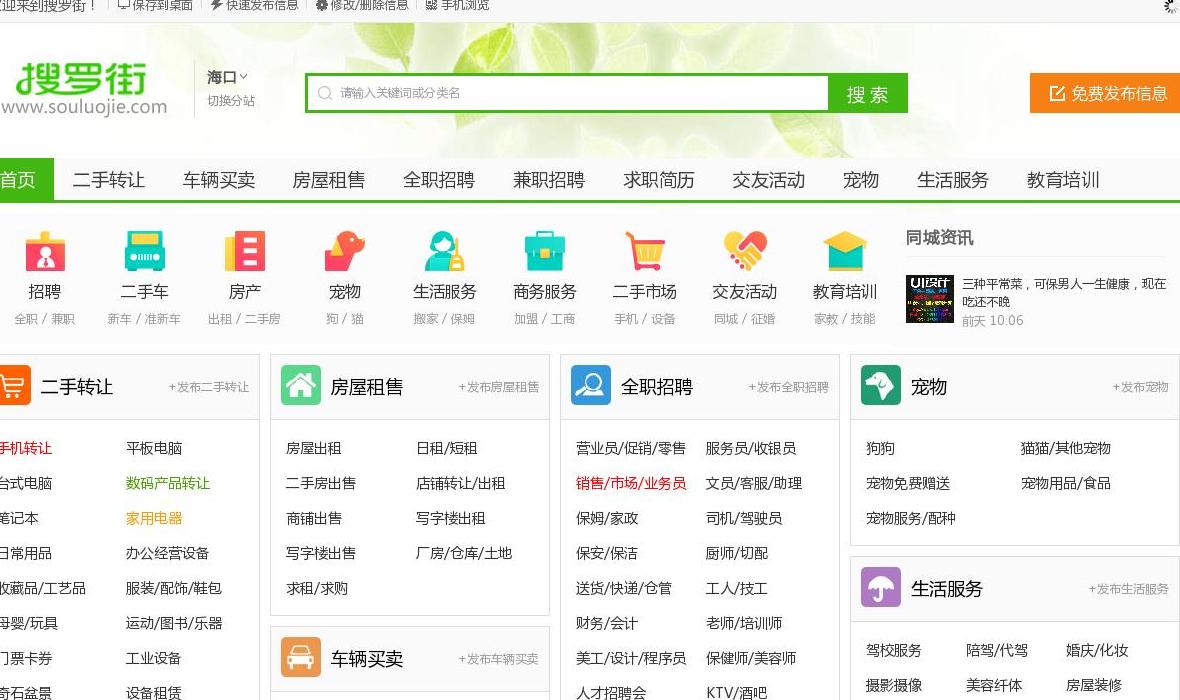Open the 婚庆/化妆 life service link
Viewport: 1180px width, 700px height.
click(x=1097, y=650)
